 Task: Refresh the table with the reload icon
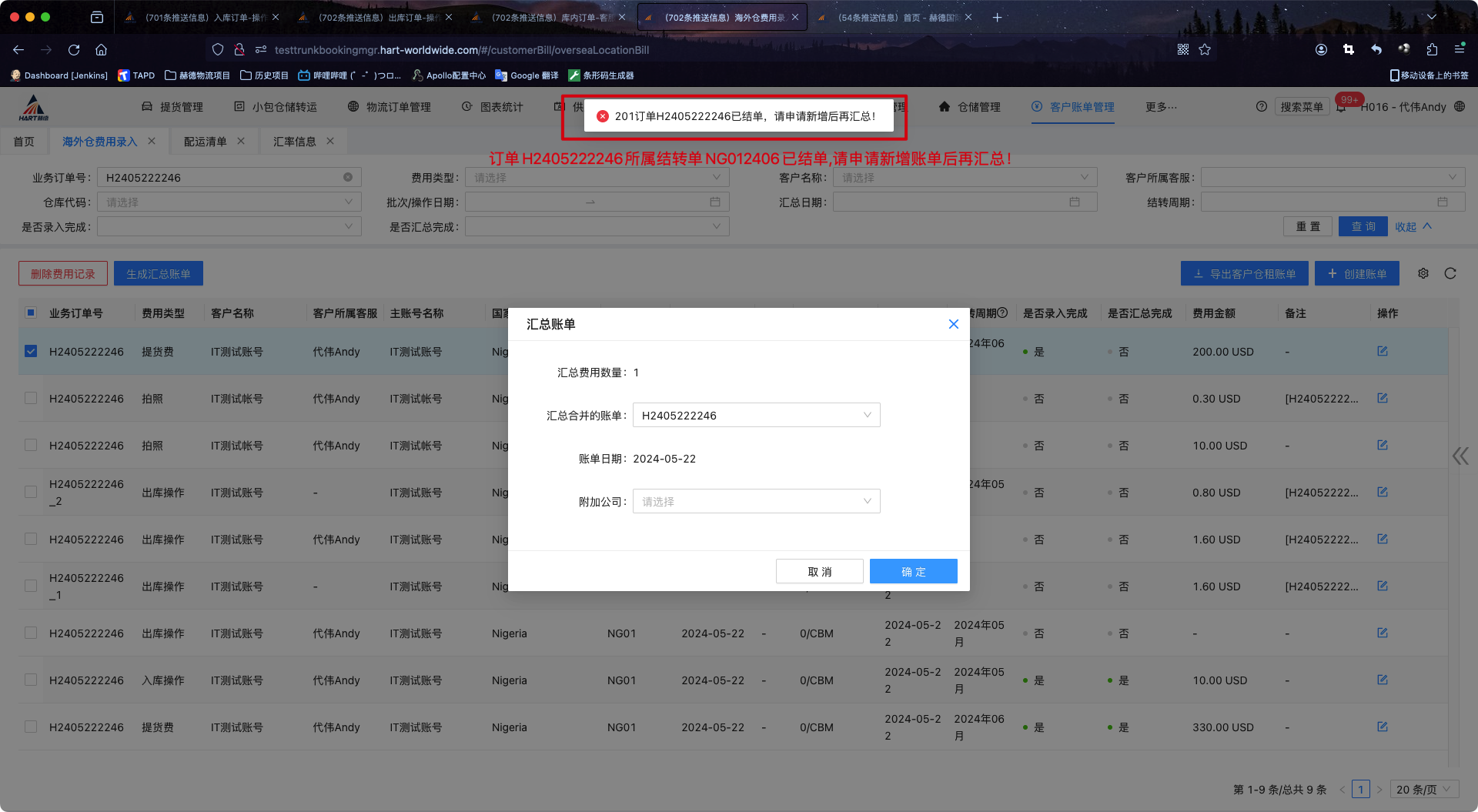[x=1450, y=273]
